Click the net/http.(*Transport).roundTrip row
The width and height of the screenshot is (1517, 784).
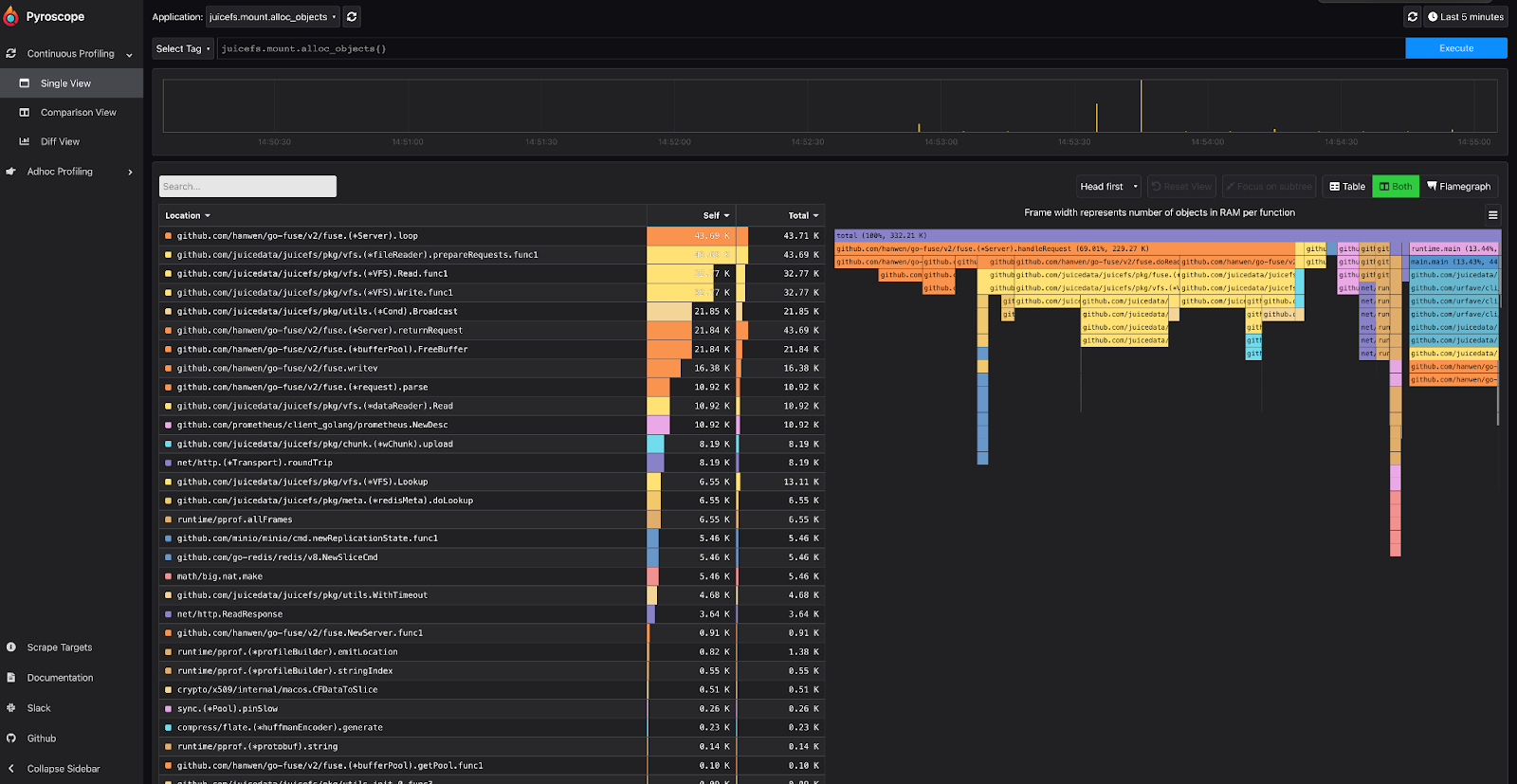coord(492,463)
